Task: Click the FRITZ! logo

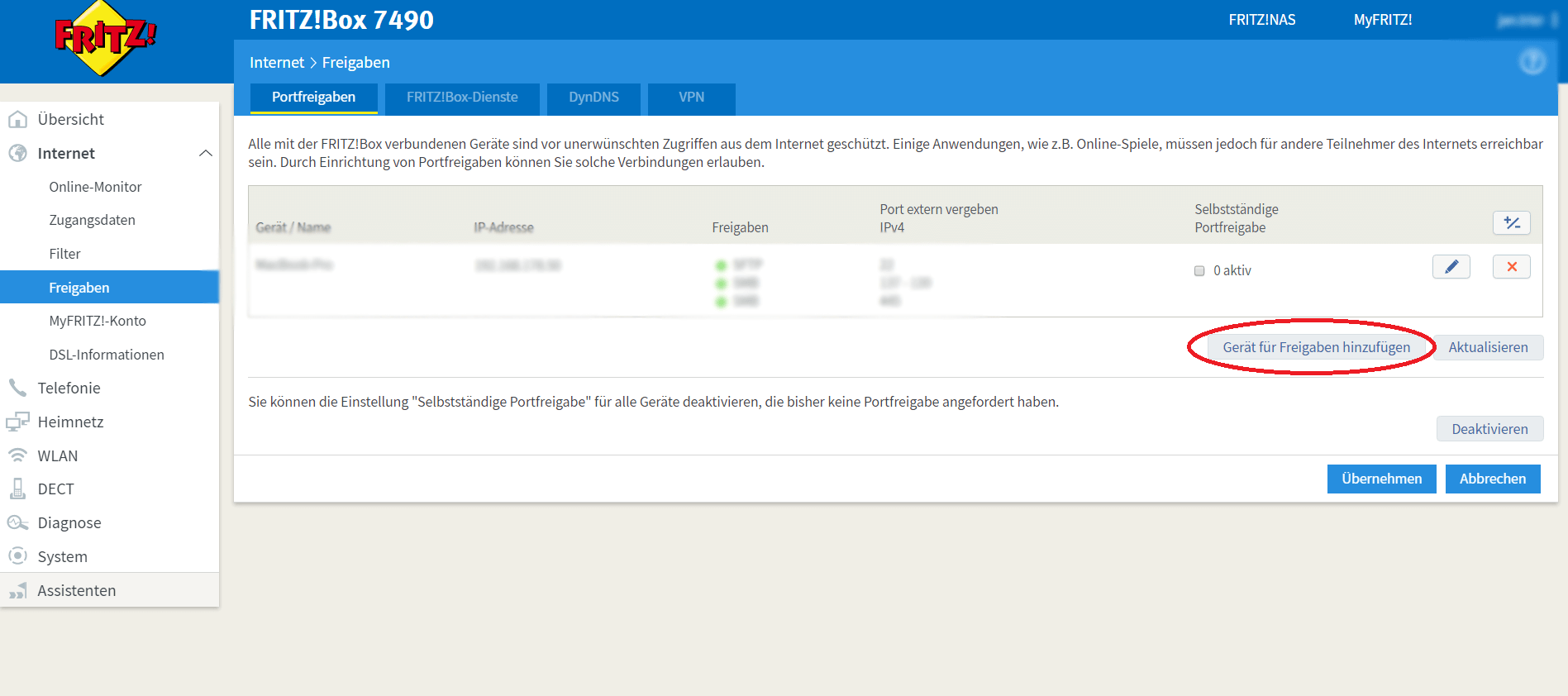Action: pos(105,39)
